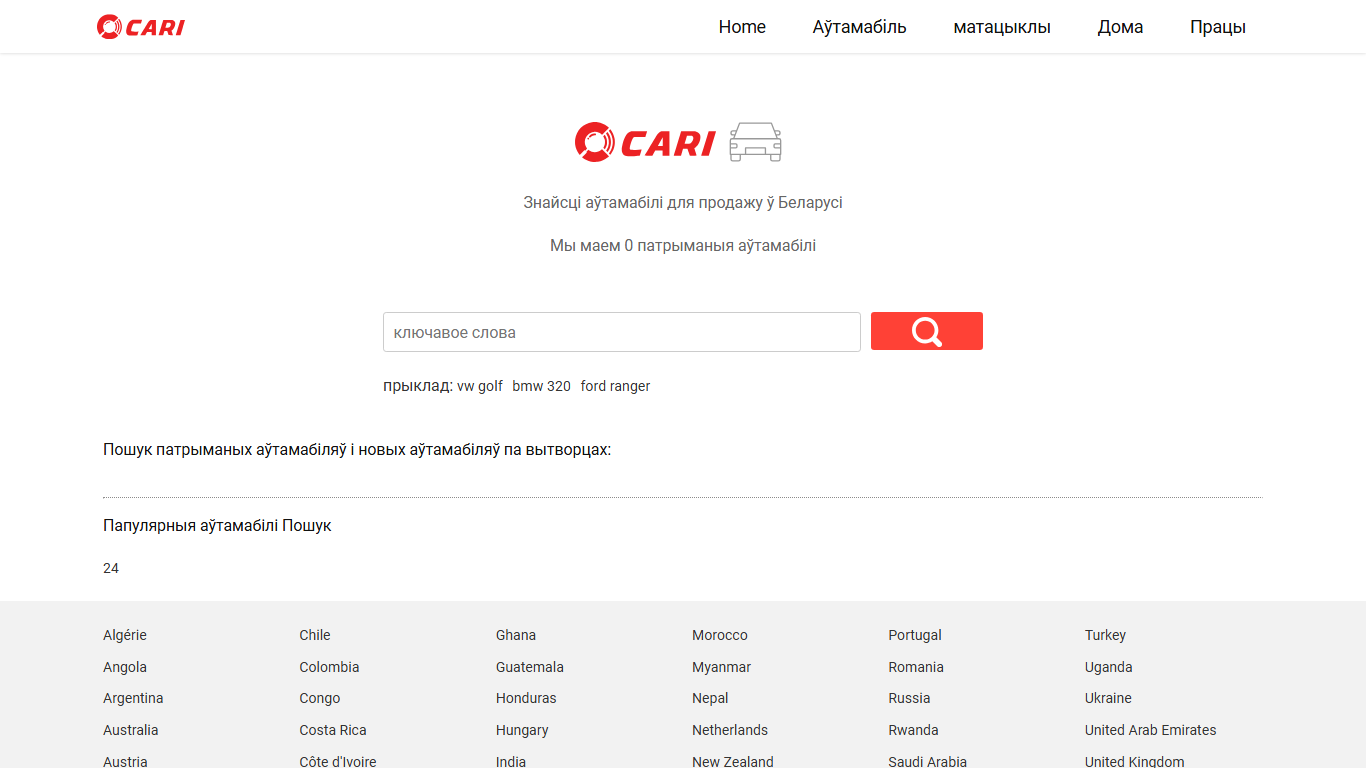Open the Uganda country link
Viewport: 1366px width, 768px height.
tap(1109, 667)
